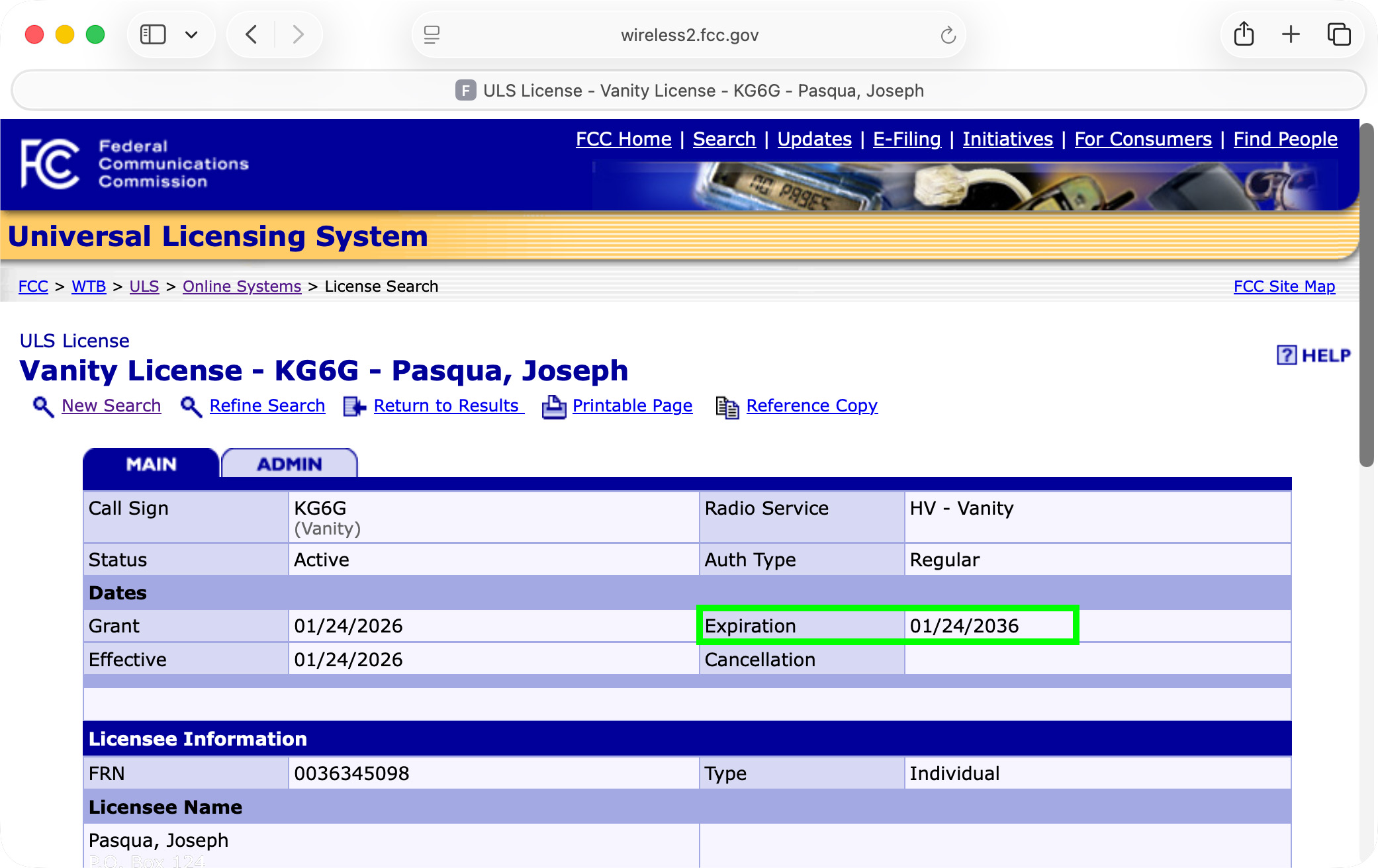Open a new tab with the plus icon

pyautogui.click(x=1291, y=34)
